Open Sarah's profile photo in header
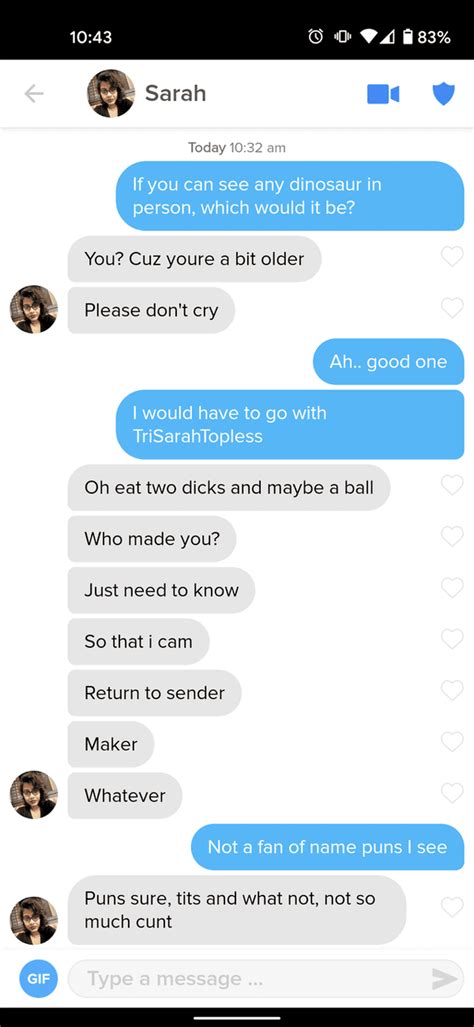 tap(111, 94)
